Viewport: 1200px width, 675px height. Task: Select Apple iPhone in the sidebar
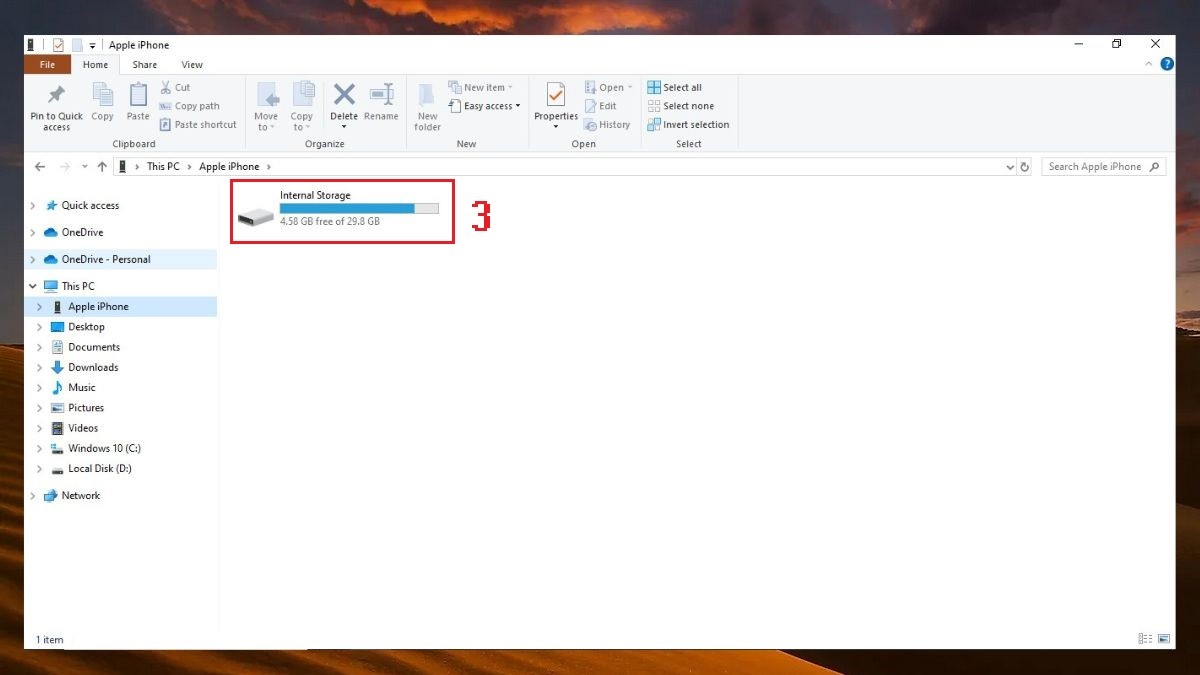[x=98, y=307]
